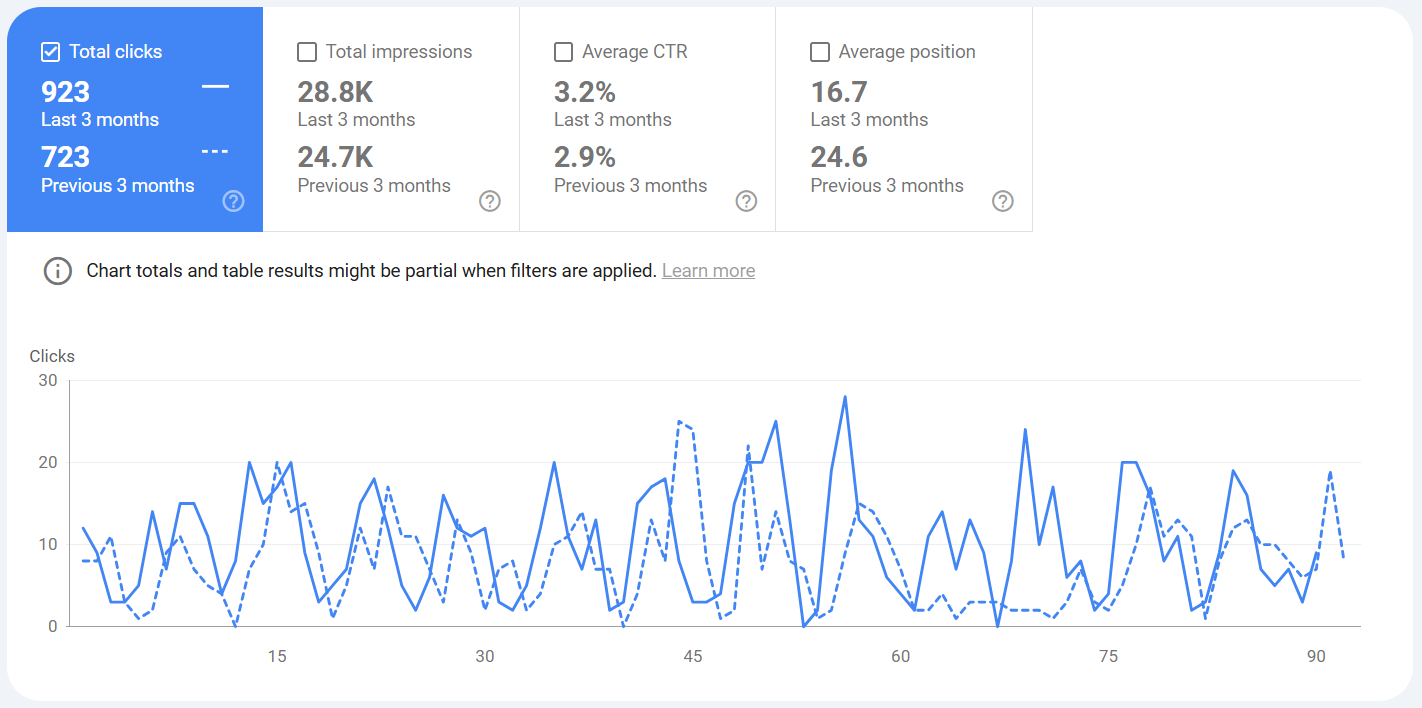Select the Average position metric card
1422x708 pixels.
point(904,119)
